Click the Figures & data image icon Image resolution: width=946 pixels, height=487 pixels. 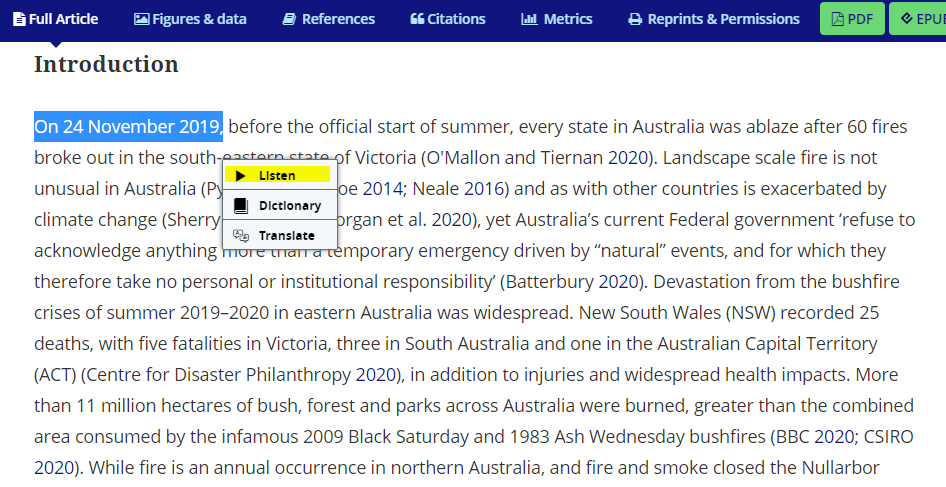click(141, 19)
